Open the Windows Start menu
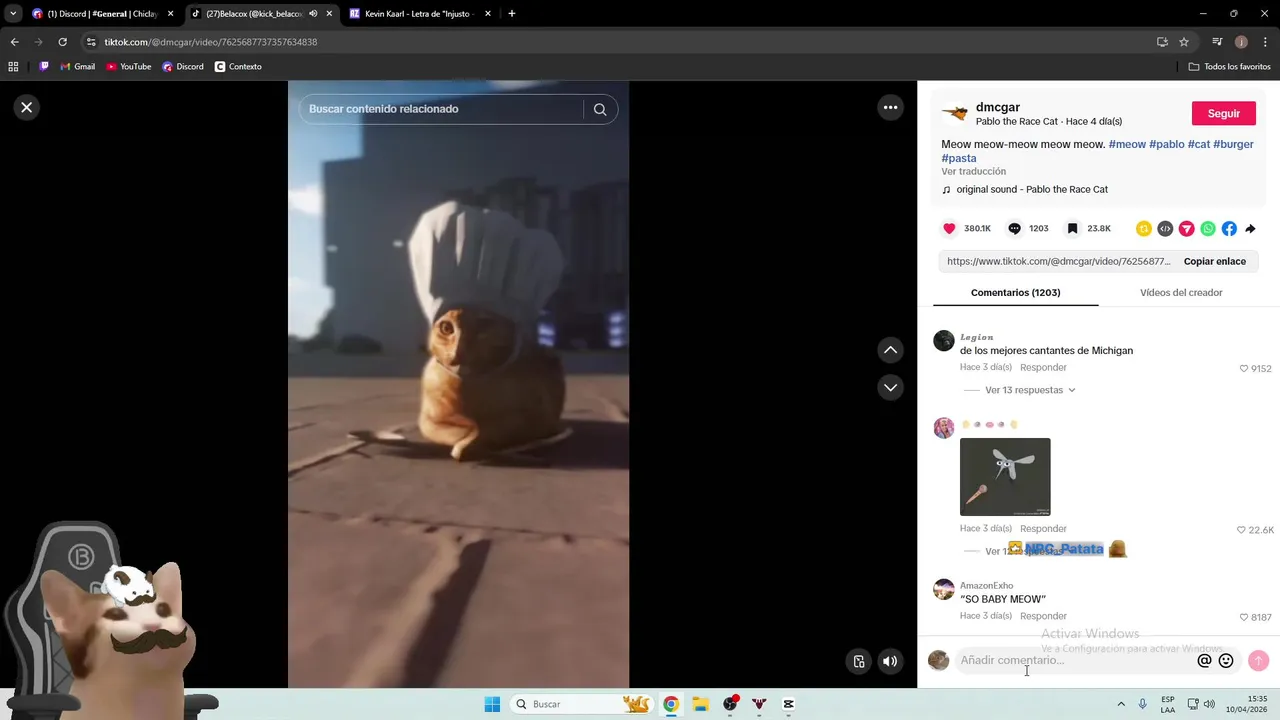The height and width of the screenshot is (720, 1280). tap(492, 704)
